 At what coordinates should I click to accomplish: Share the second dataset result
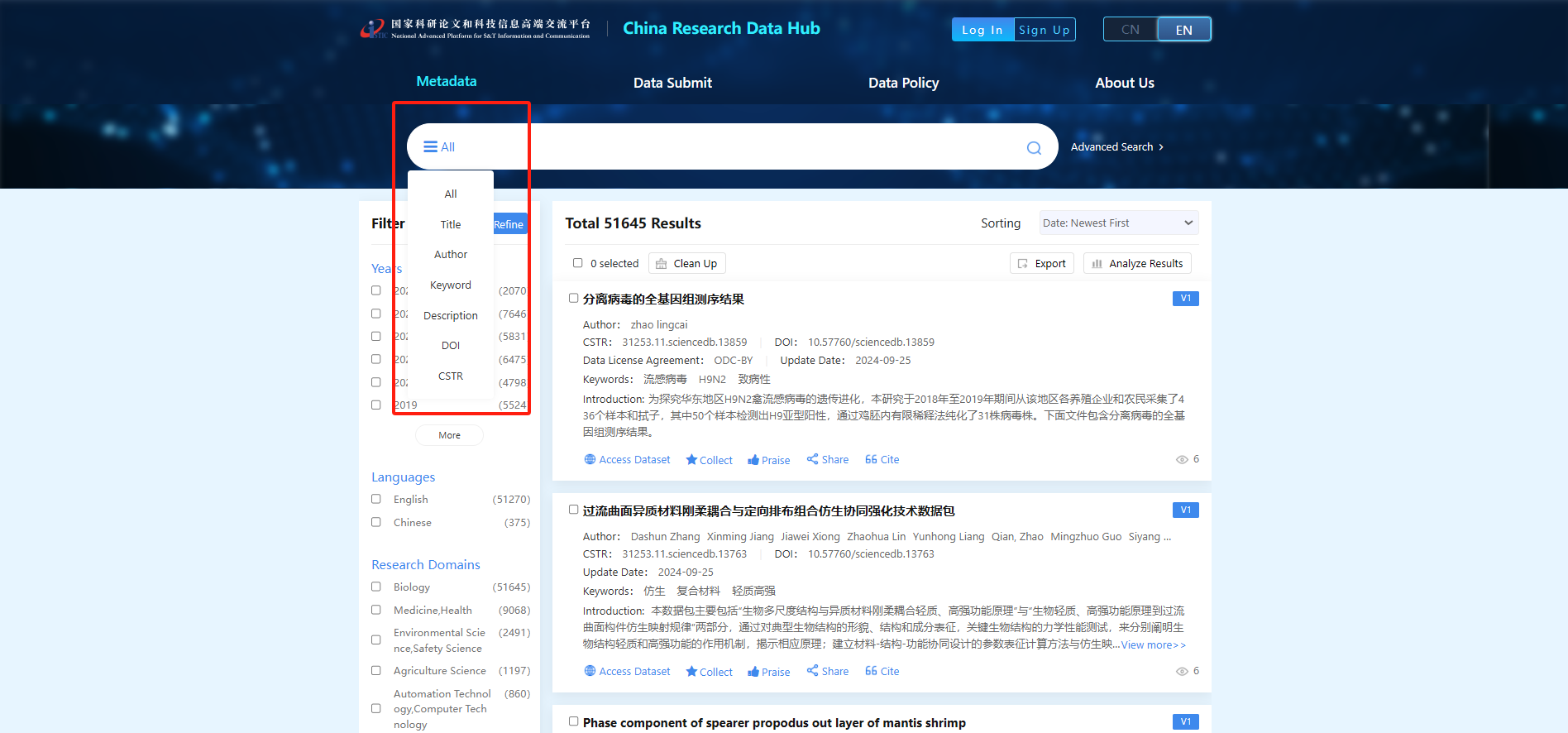(x=827, y=671)
